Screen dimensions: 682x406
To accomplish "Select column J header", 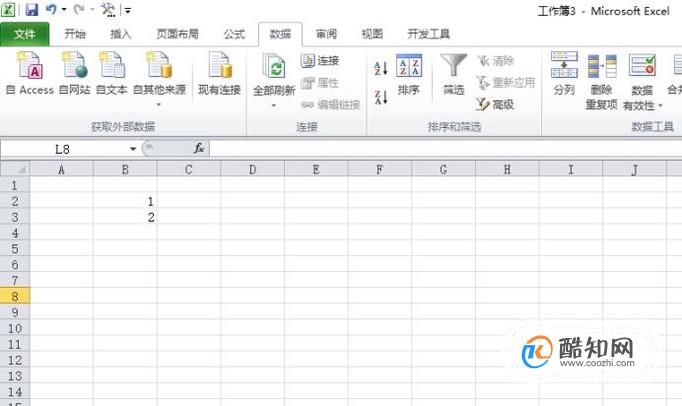I will [x=635, y=169].
